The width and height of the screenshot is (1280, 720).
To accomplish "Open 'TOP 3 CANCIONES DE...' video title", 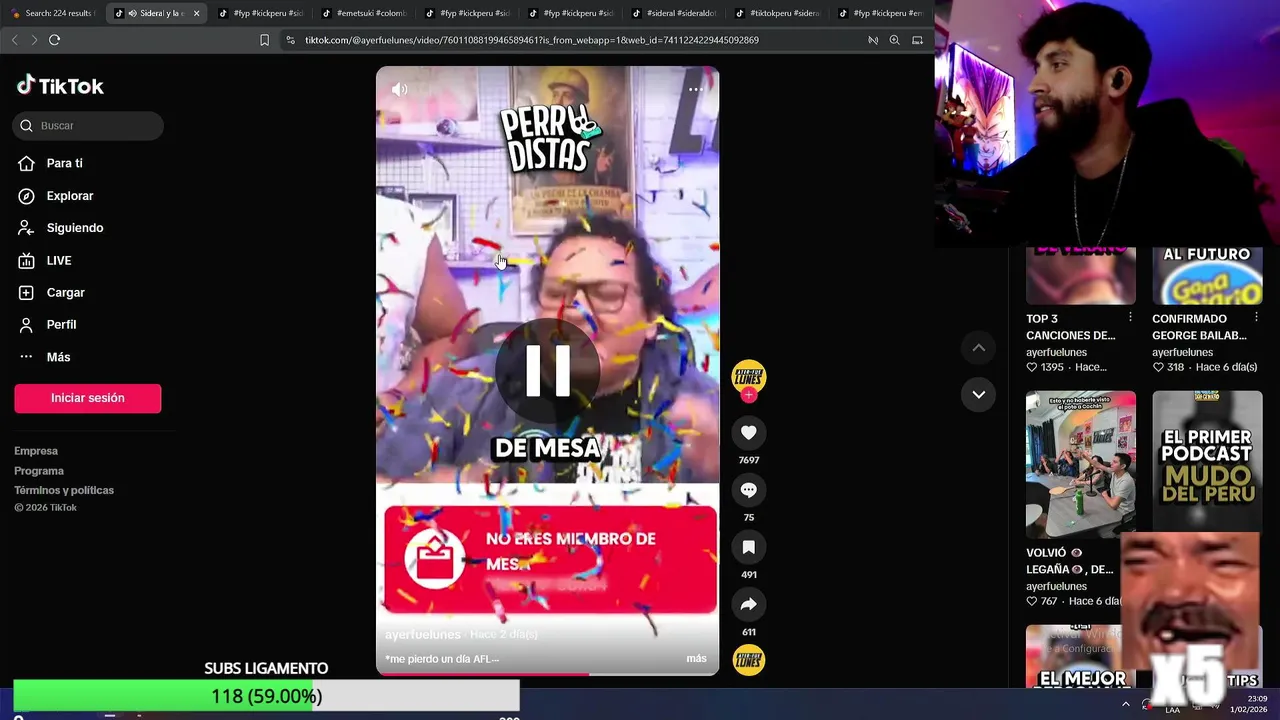I will 1070,327.
